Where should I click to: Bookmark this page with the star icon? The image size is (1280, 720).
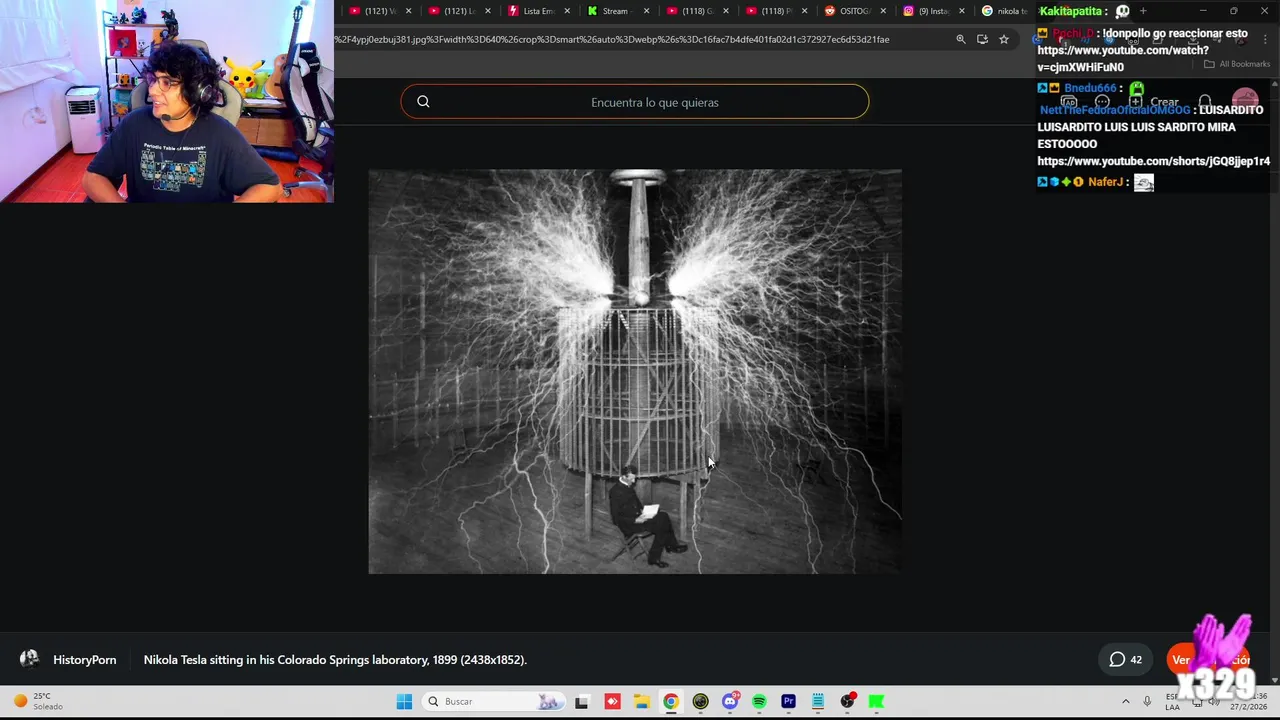tap(1004, 39)
